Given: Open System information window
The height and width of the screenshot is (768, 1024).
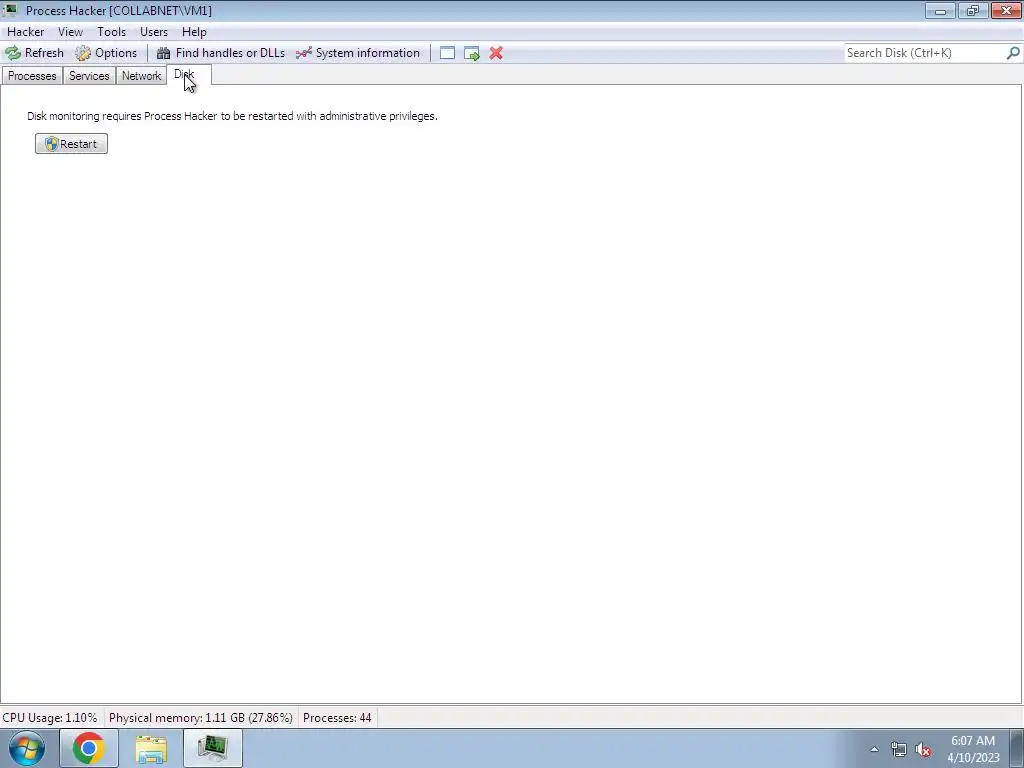Looking at the screenshot, I should click(x=358, y=53).
